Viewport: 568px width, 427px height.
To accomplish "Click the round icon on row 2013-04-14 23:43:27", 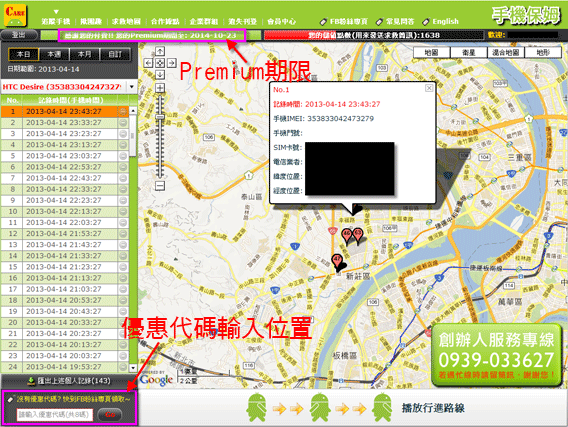I will pyautogui.click(x=123, y=112).
